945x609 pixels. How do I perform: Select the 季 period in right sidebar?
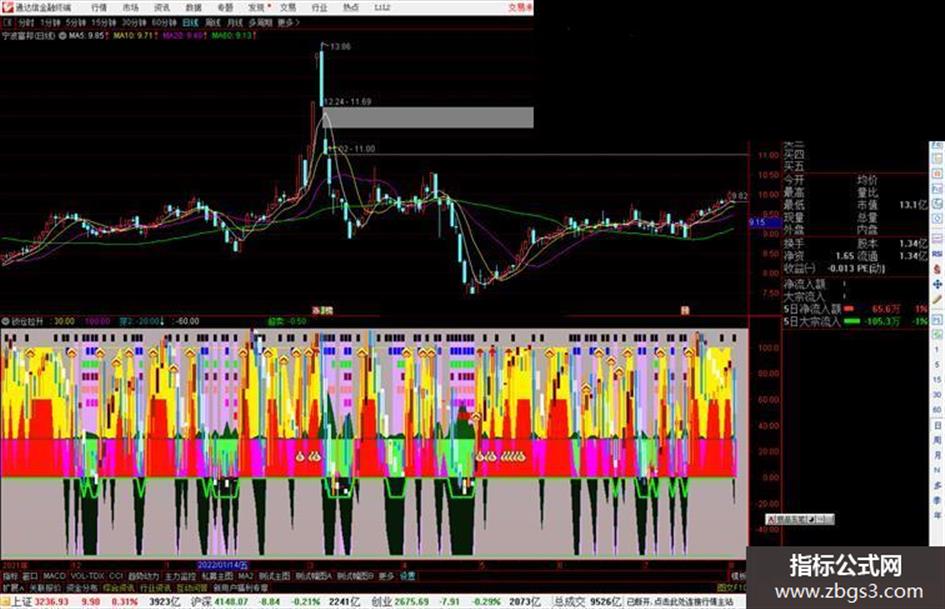click(x=937, y=500)
